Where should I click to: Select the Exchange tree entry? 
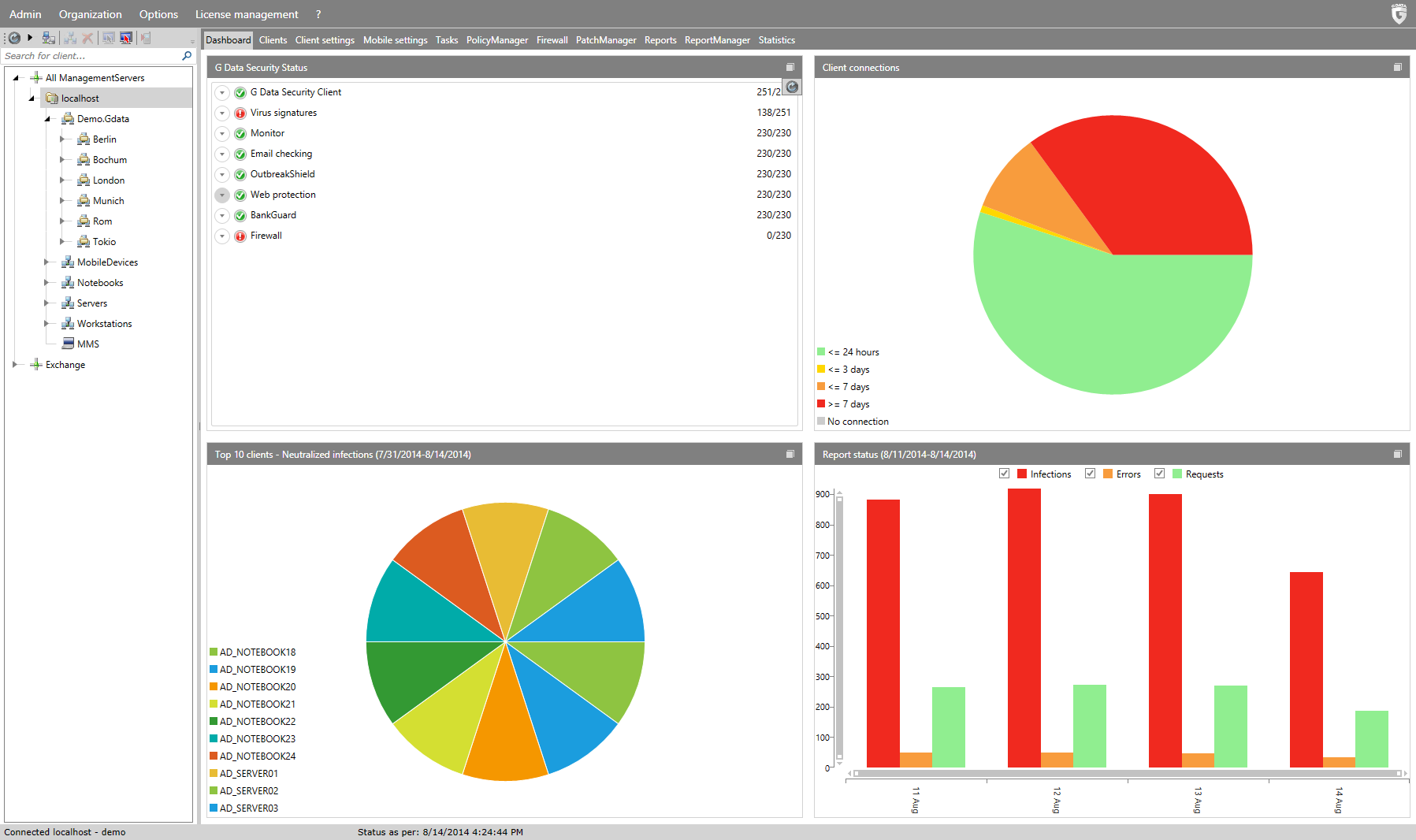(x=65, y=365)
